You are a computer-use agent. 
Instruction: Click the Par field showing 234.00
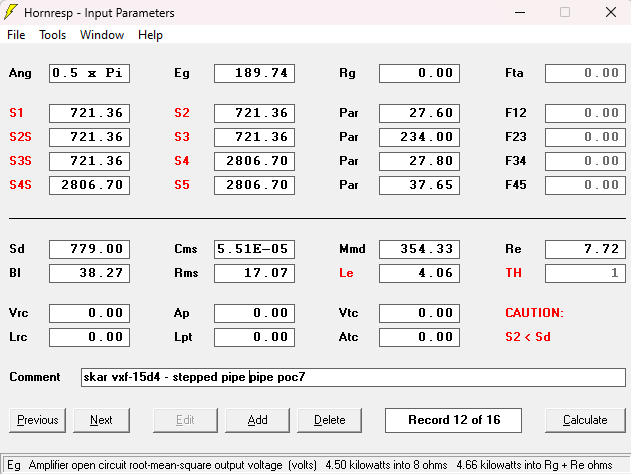pyautogui.click(x=419, y=137)
